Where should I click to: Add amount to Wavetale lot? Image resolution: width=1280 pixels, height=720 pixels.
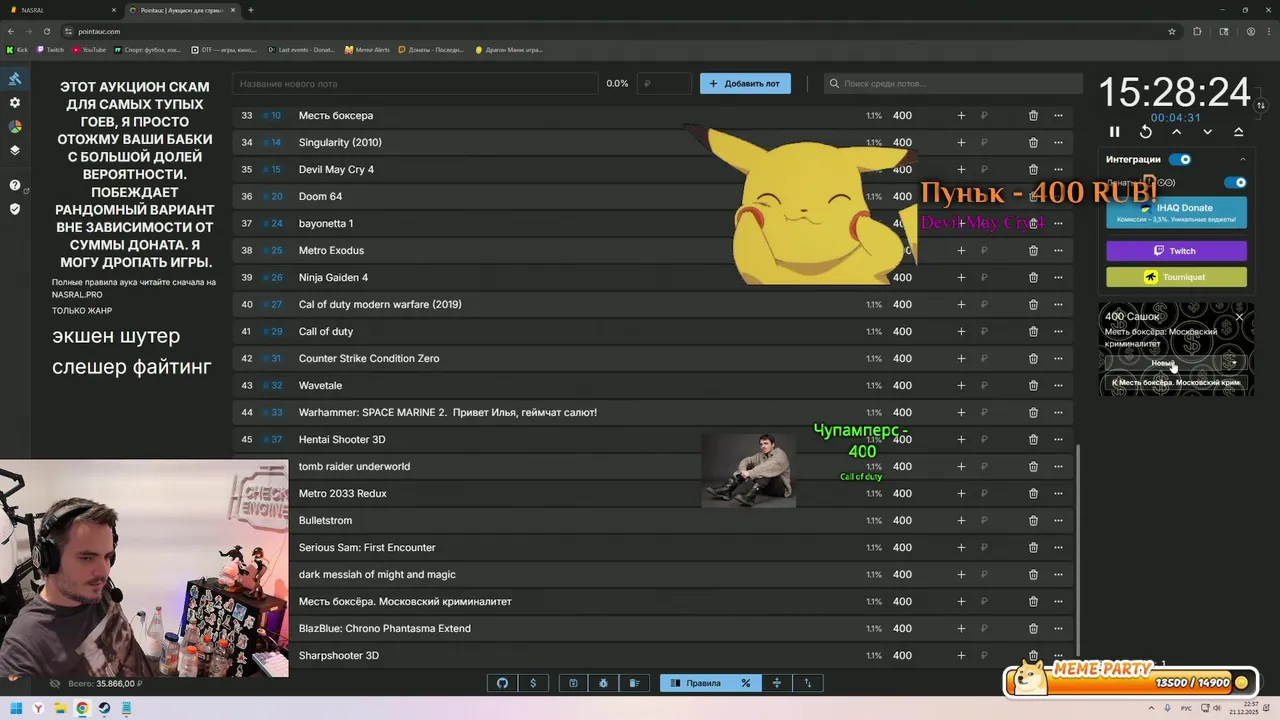click(x=961, y=385)
